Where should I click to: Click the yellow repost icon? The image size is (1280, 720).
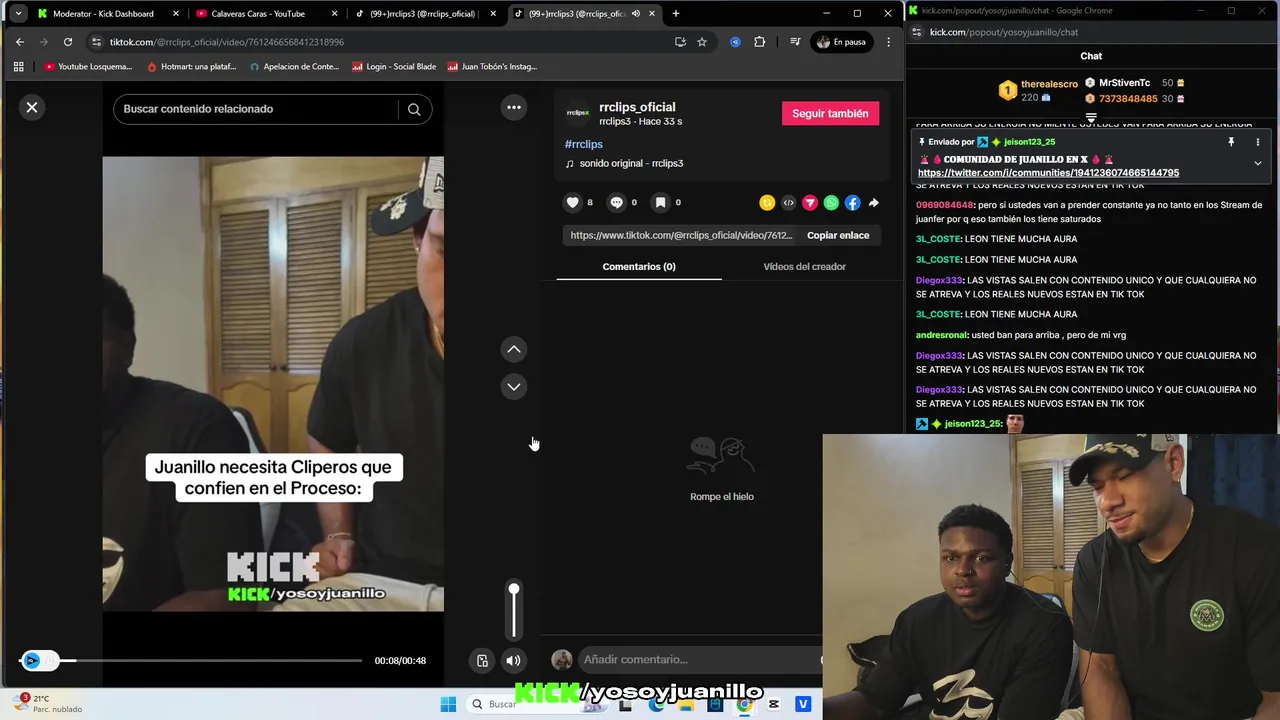click(x=767, y=203)
